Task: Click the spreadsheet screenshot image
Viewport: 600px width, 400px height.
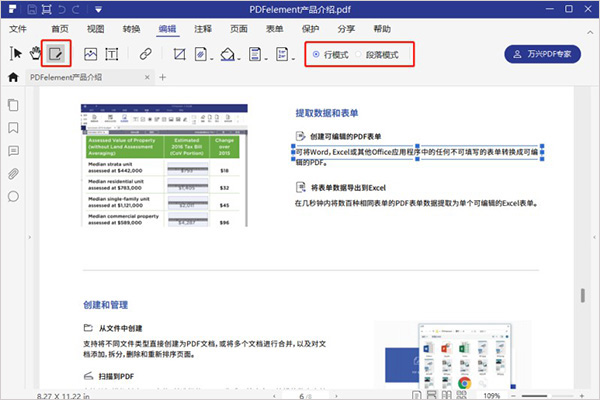Action: pyautogui.click(x=164, y=165)
